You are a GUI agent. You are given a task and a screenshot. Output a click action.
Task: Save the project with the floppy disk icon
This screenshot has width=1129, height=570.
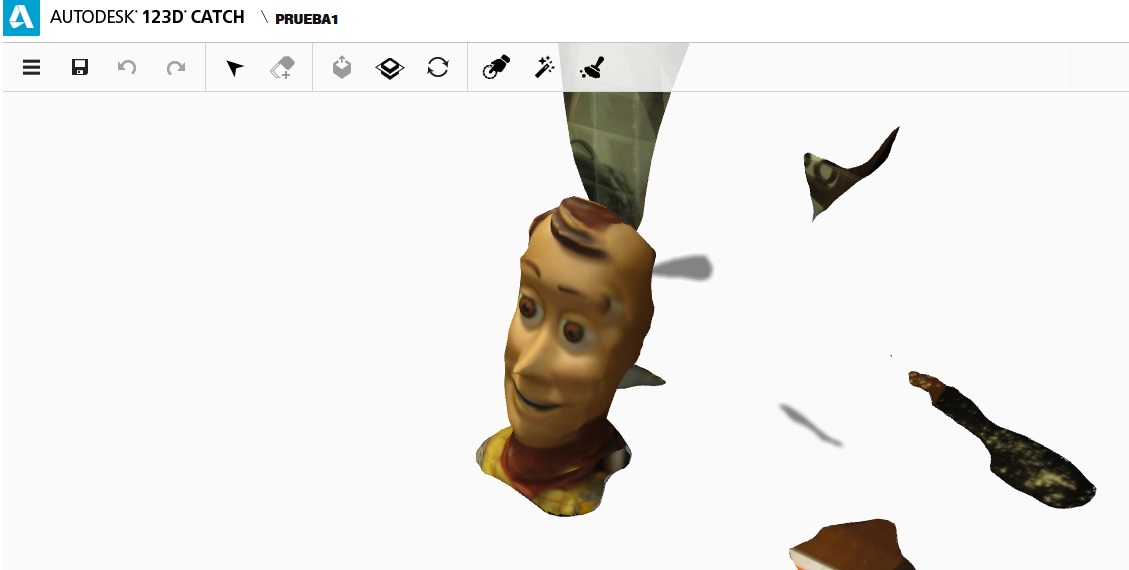click(80, 68)
